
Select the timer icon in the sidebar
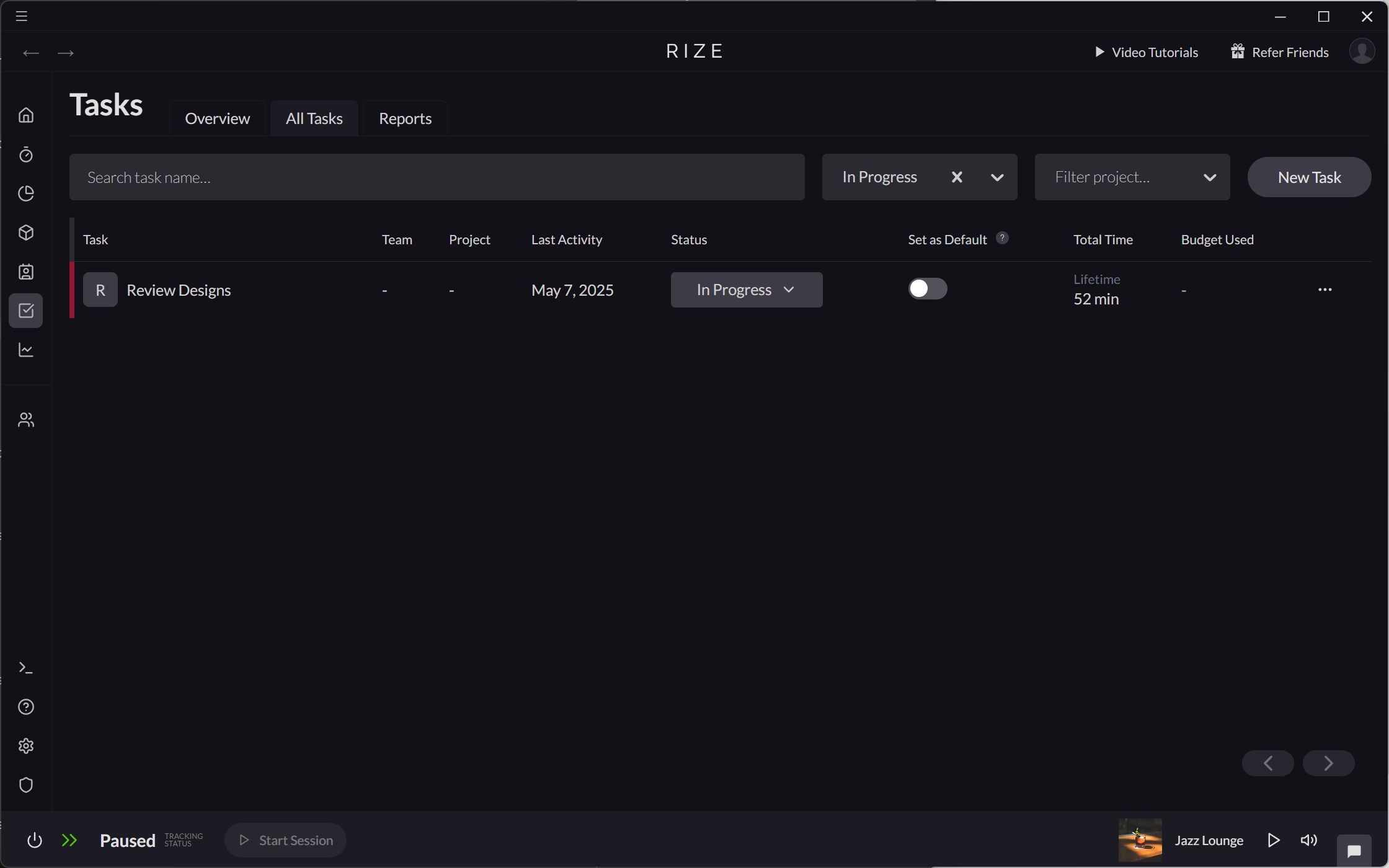point(26,155)
